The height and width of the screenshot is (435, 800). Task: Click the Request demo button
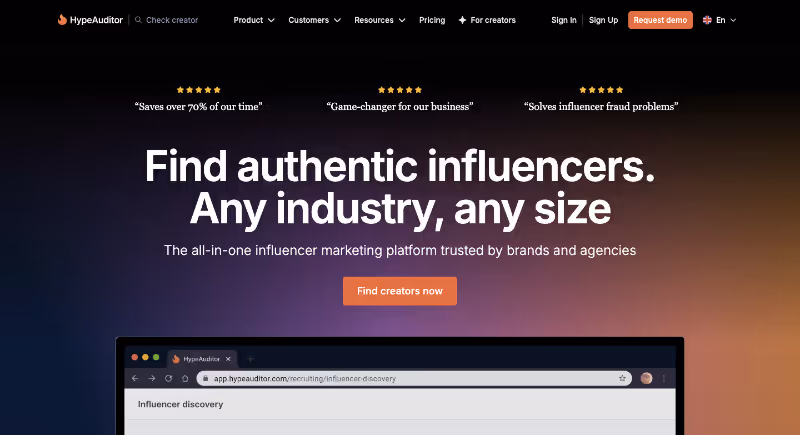click(x=660, y=20)
